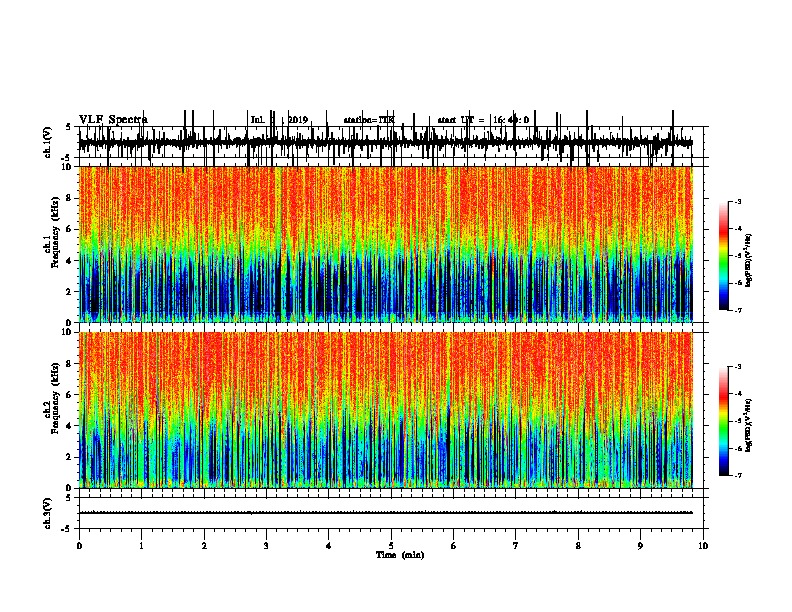Click the "-7" label on ch.1 color bar
The image size is (792, 612).
point(737,310)
